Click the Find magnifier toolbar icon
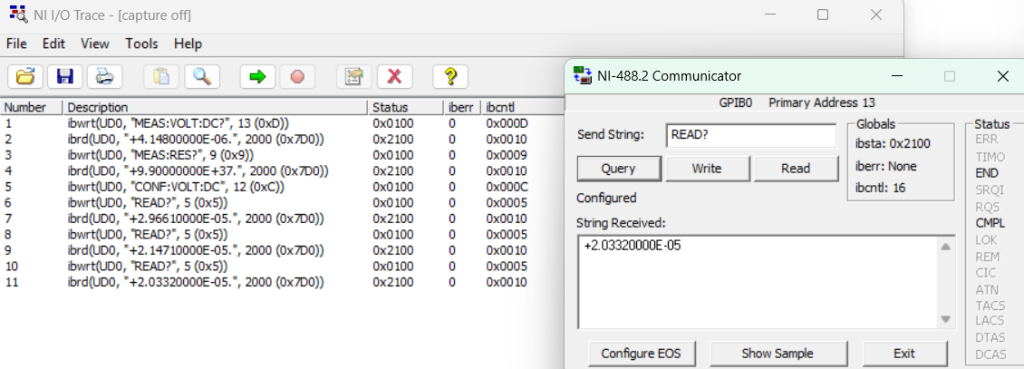 (x=201, y=77)
